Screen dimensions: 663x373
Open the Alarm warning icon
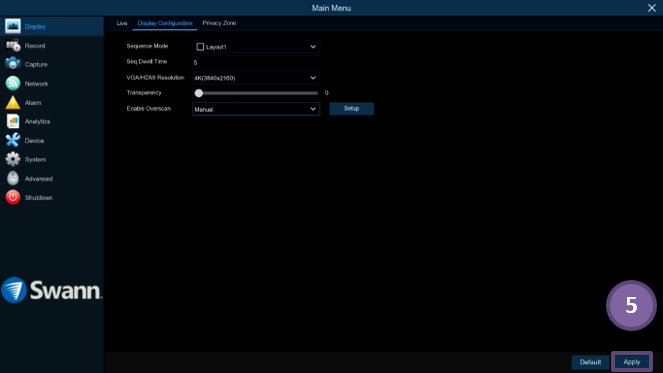(13, 102)
